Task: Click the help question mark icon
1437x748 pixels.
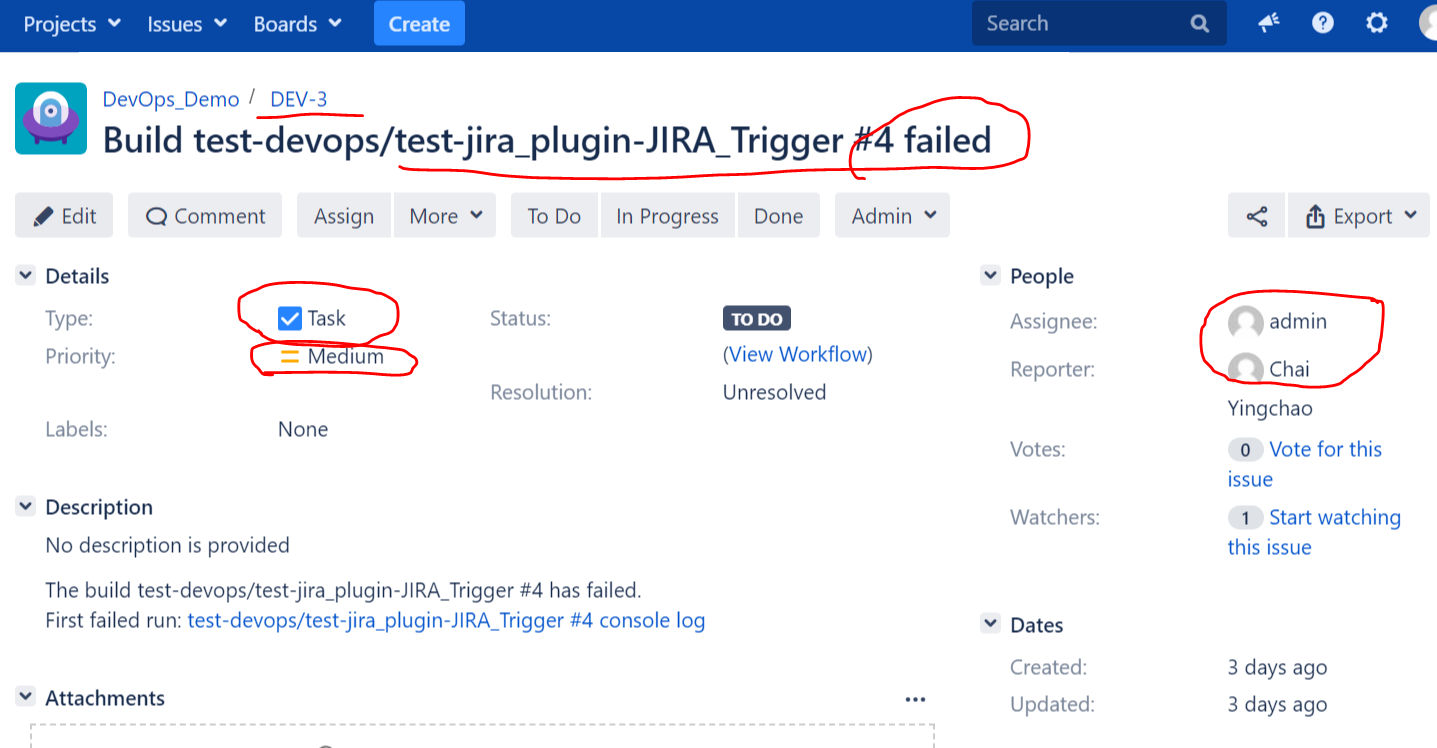Action: [x=1322, y=22]
